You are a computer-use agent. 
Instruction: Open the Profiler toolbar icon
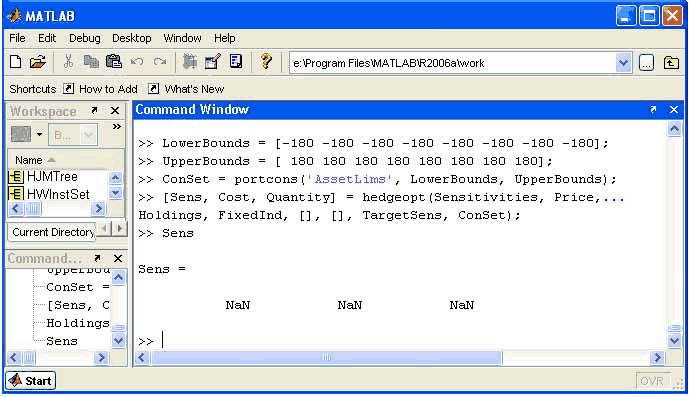pyautogui.click(x=236, y=62)
